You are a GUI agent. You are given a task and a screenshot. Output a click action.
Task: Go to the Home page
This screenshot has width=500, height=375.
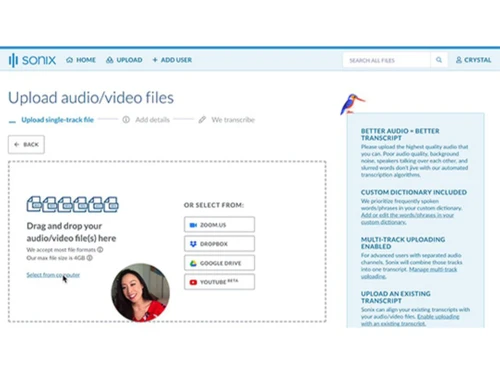81,60
